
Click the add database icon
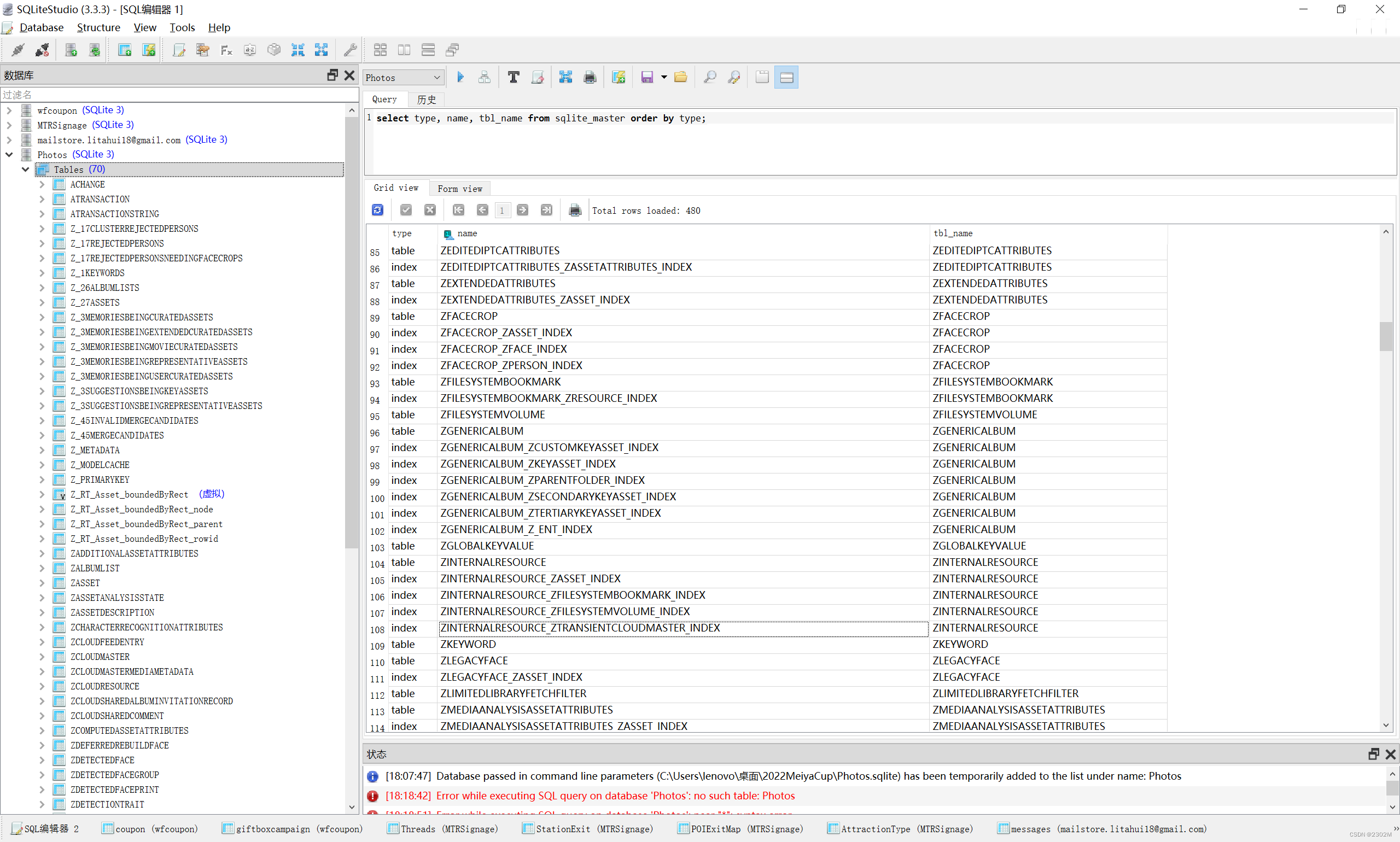(71, 50)
